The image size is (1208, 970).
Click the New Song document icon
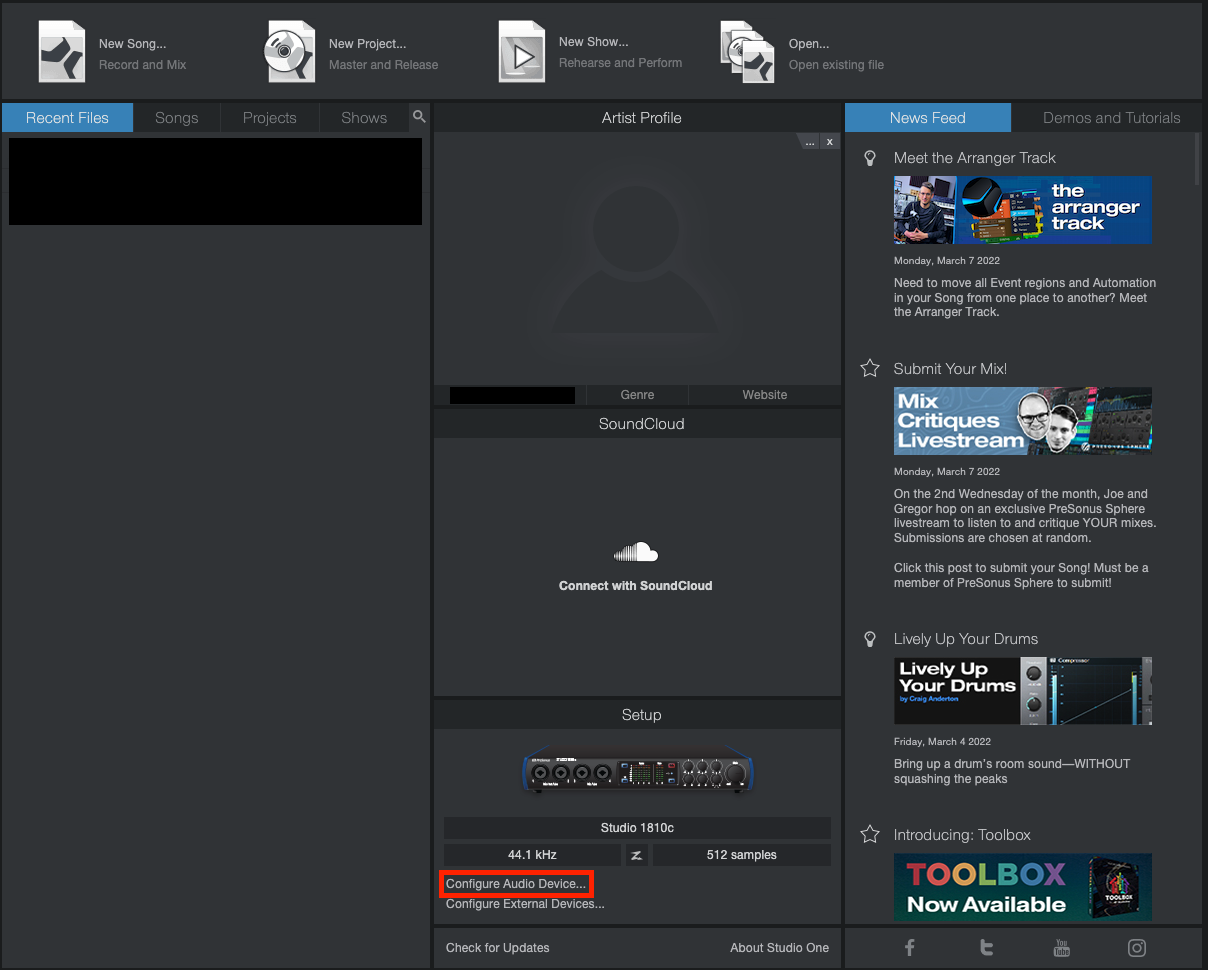coord(62,51)
